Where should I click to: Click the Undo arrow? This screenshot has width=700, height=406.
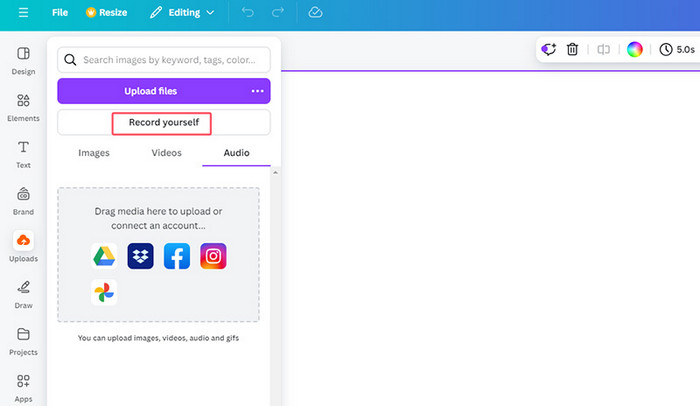coord(248,13)
